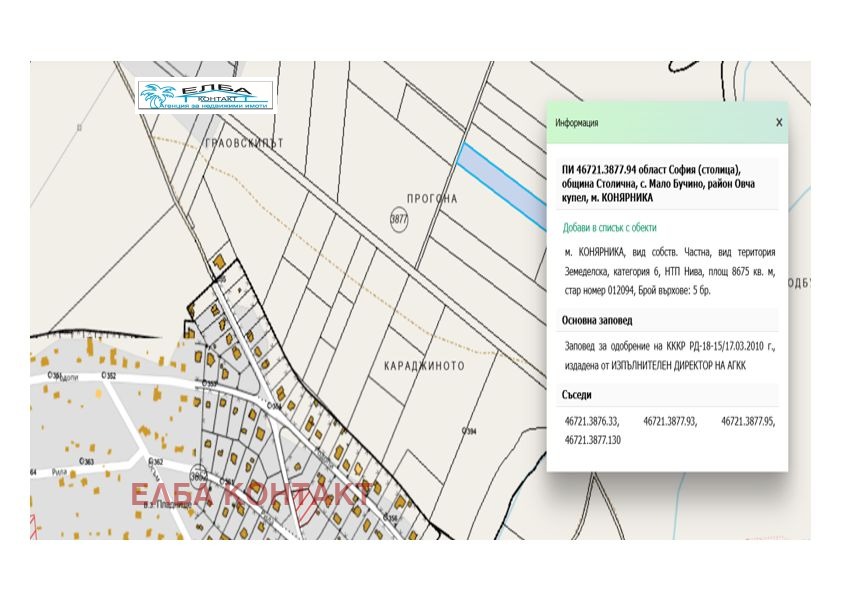Viewport: 842px width, 595px height.
Task: Open neighbor parcel 46721.3877.95
Action: pos(747,422)
